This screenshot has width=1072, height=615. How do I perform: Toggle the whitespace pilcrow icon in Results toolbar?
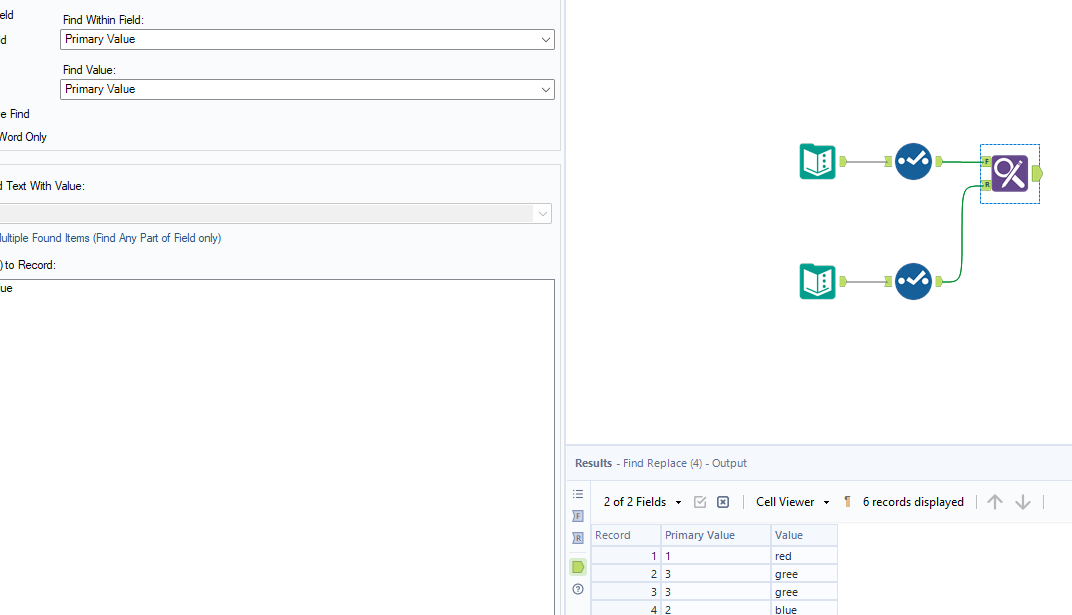point(846,501)
